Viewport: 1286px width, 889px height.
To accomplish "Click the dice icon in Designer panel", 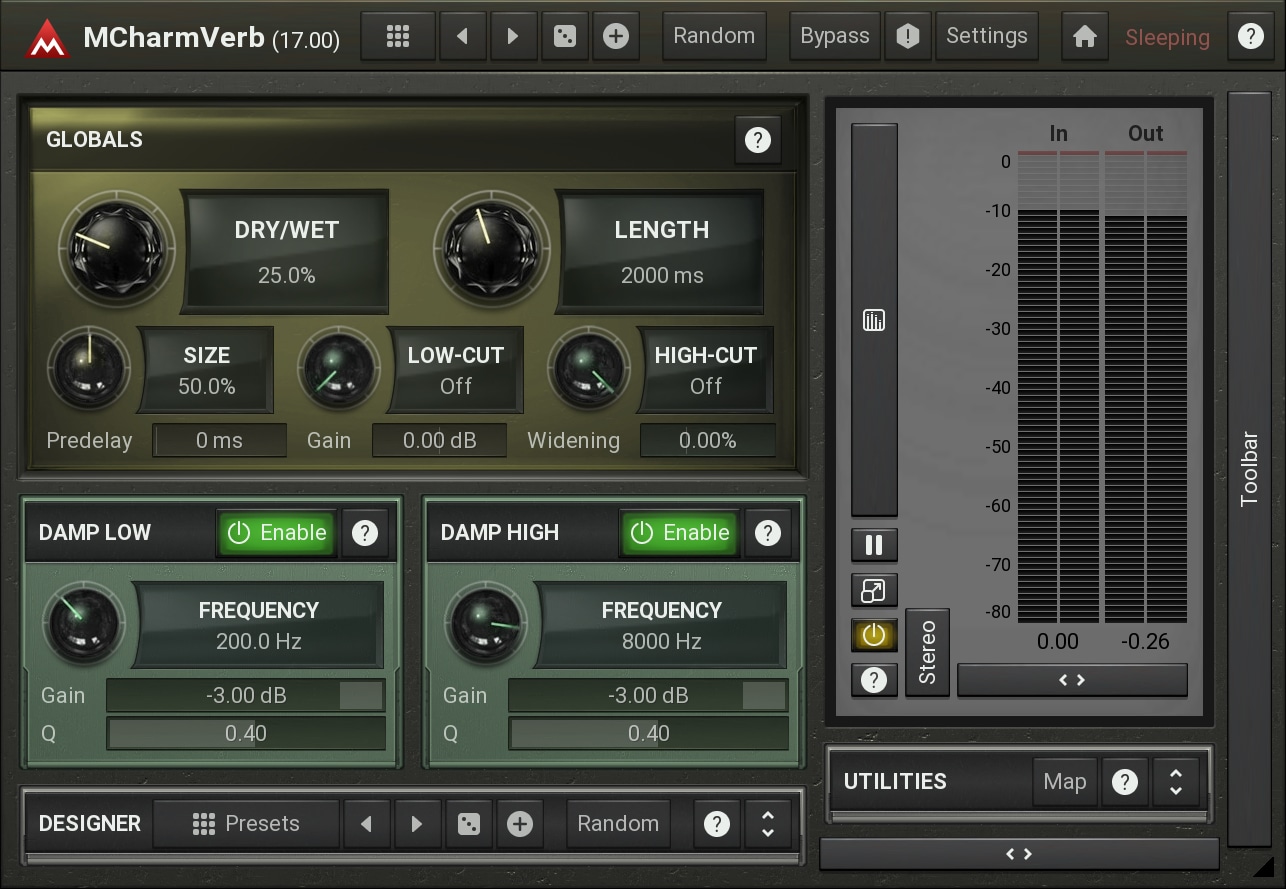I will point(468,824).
